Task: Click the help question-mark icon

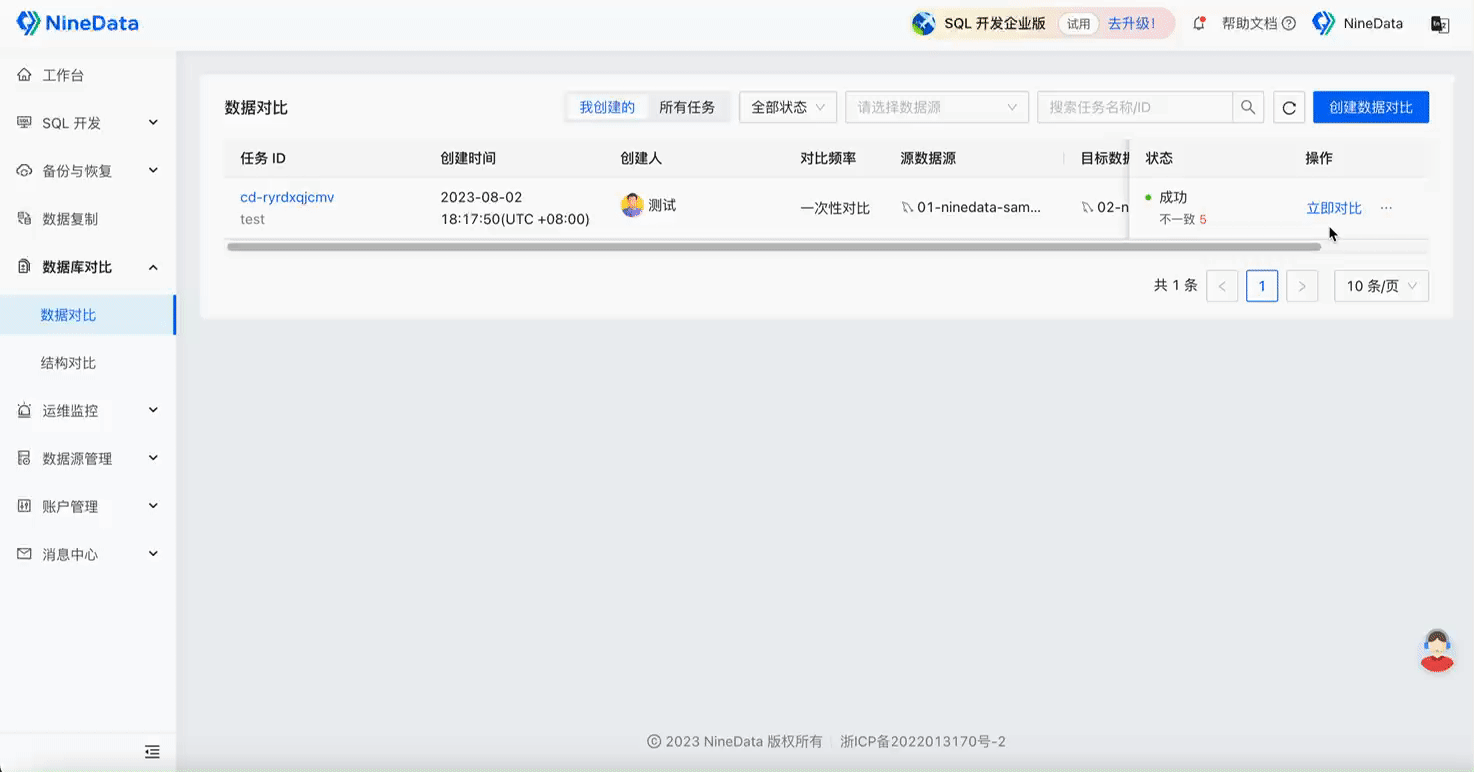Action: [x=1289, y=23]
